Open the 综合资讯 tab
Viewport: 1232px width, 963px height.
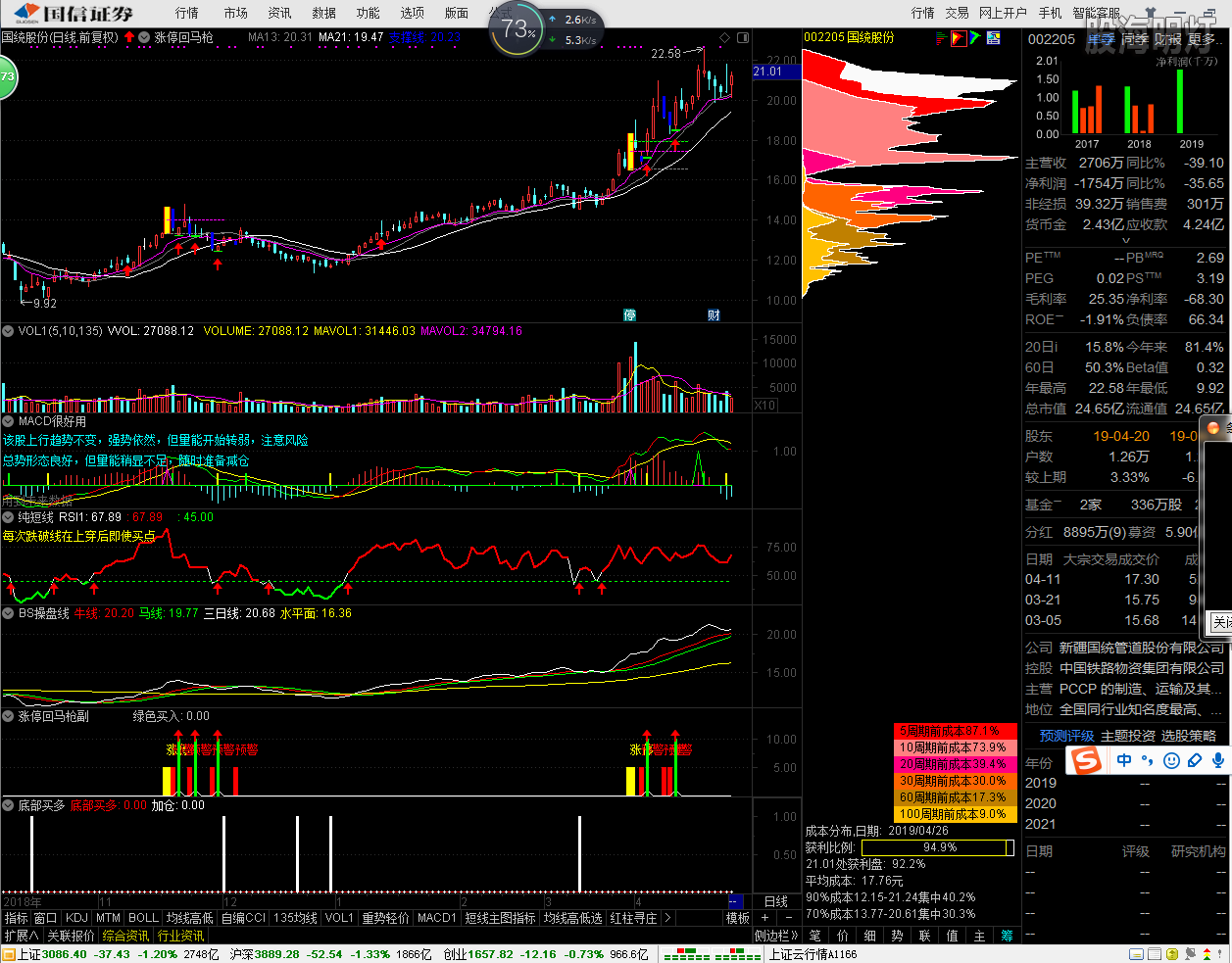pos(125,936)
